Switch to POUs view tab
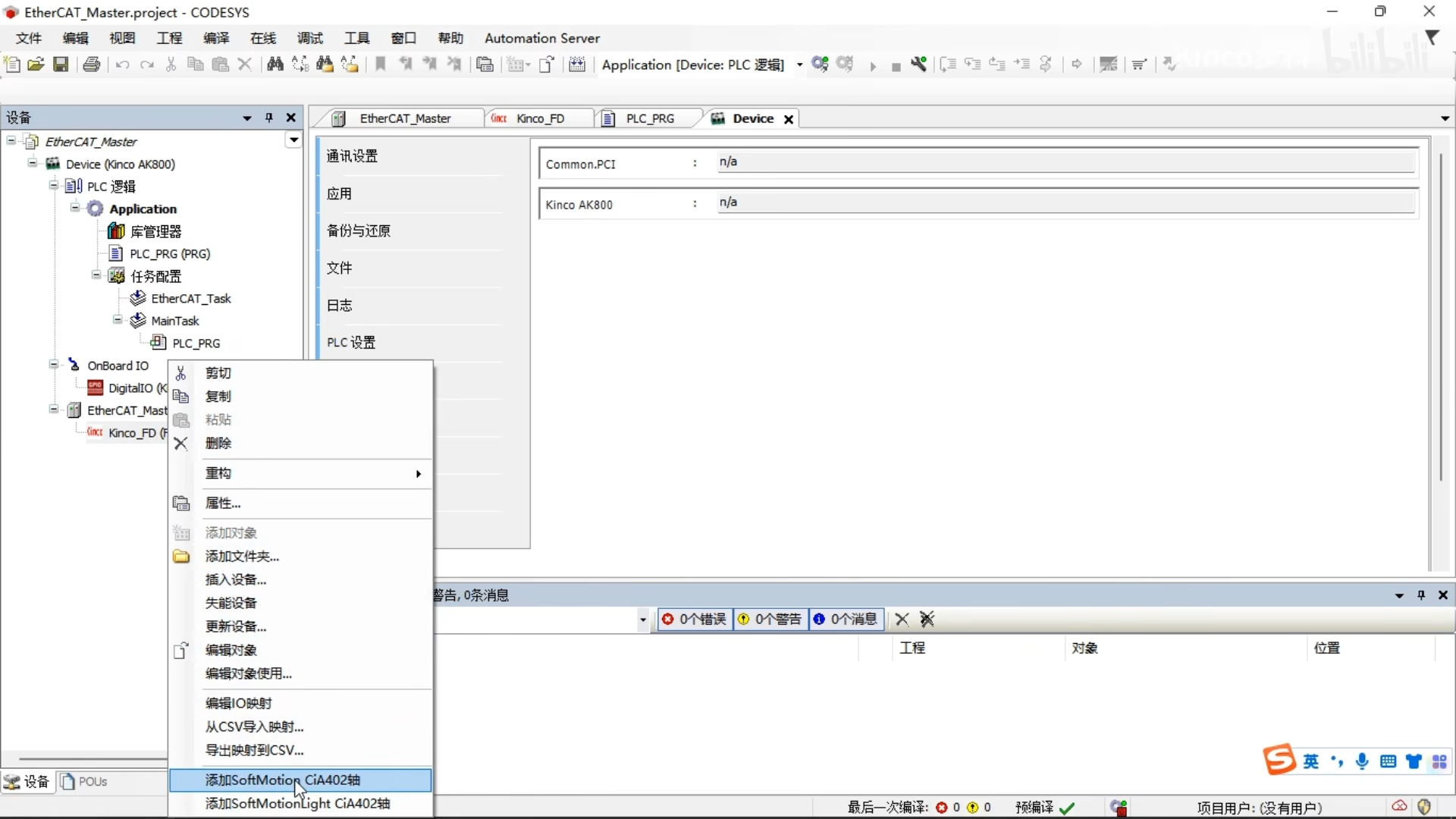1456x819 pixels. coord(85,781)
